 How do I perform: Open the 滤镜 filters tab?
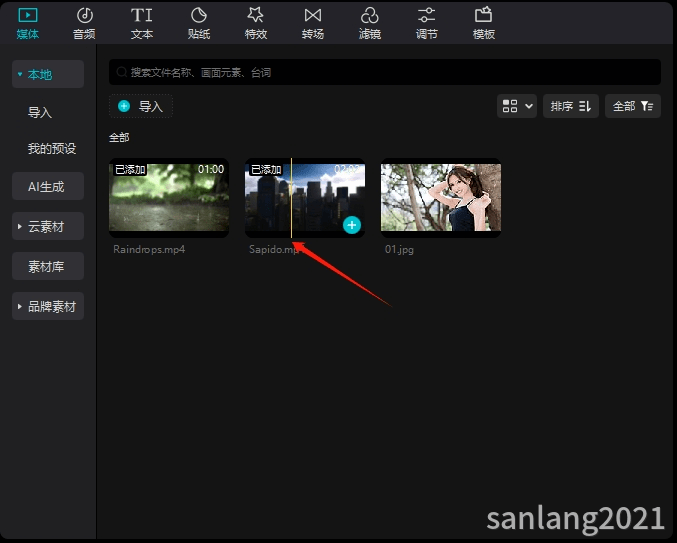pos(370,23)
